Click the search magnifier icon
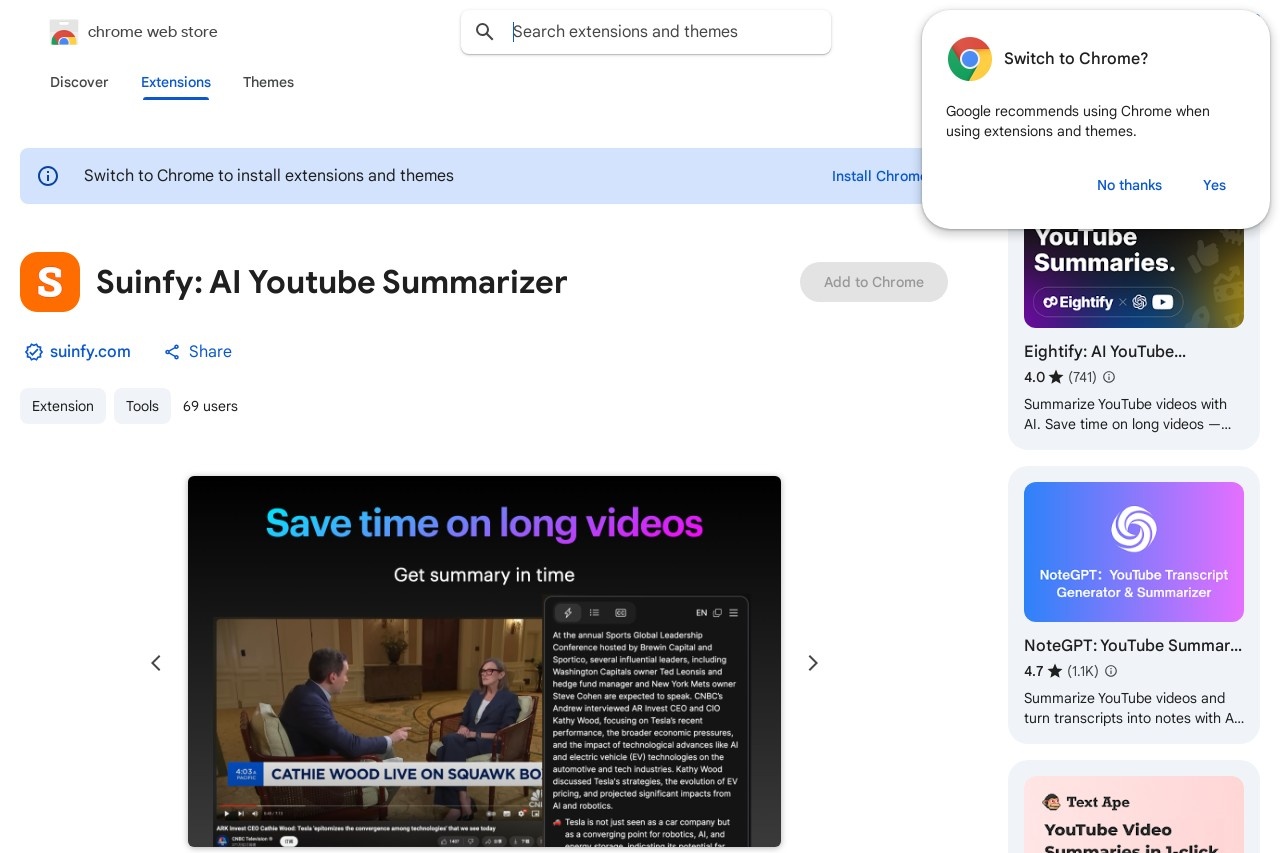 [485, 32]
